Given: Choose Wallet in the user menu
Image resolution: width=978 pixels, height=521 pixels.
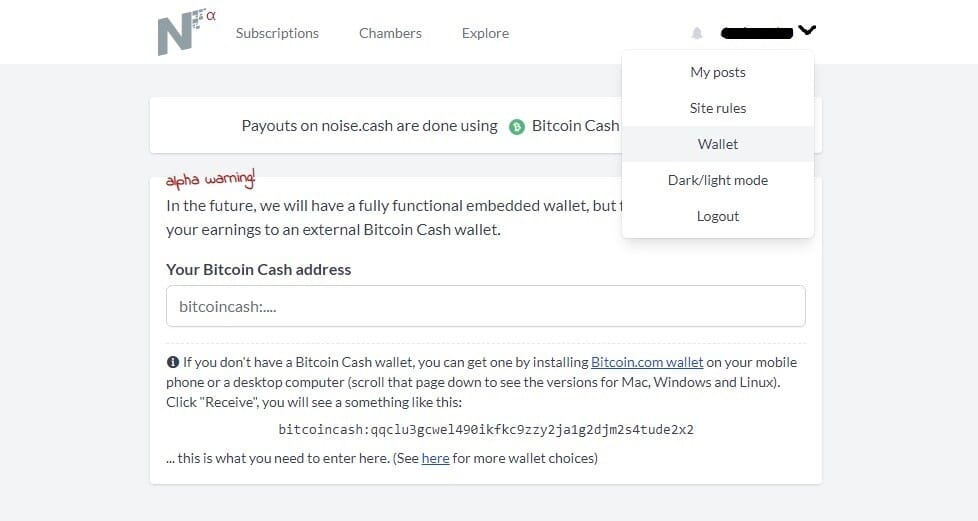Looking at the screenshot, I should 718,144.
